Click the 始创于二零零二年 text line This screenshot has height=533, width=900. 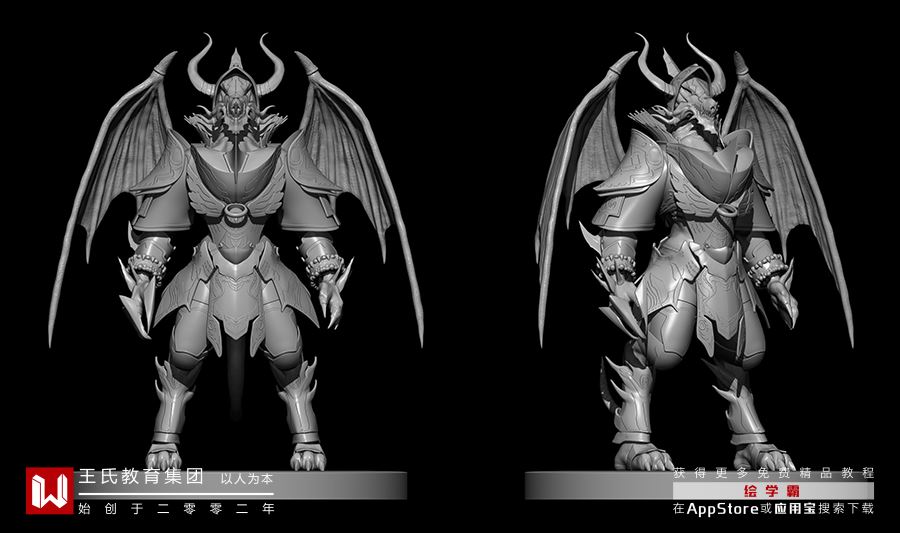coord(177,508)
